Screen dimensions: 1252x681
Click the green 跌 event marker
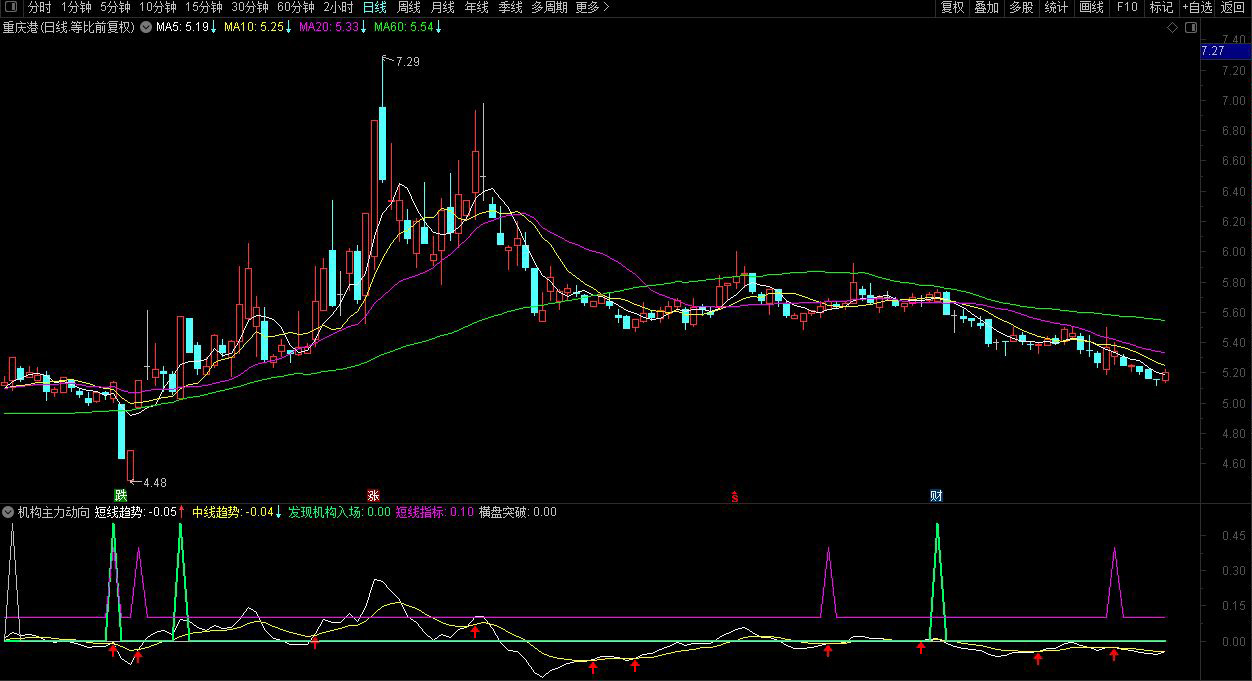click(x=121, y=495)
